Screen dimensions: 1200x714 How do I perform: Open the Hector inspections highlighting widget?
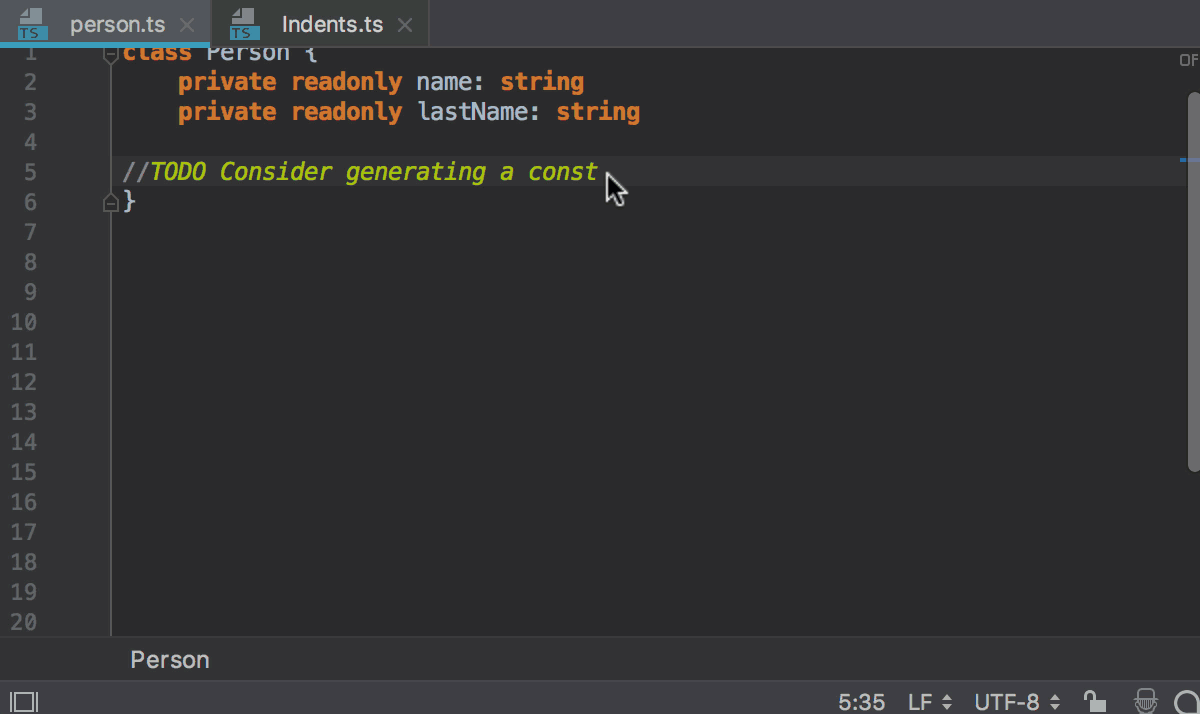pyautogui.click(x=1146, y=701)
